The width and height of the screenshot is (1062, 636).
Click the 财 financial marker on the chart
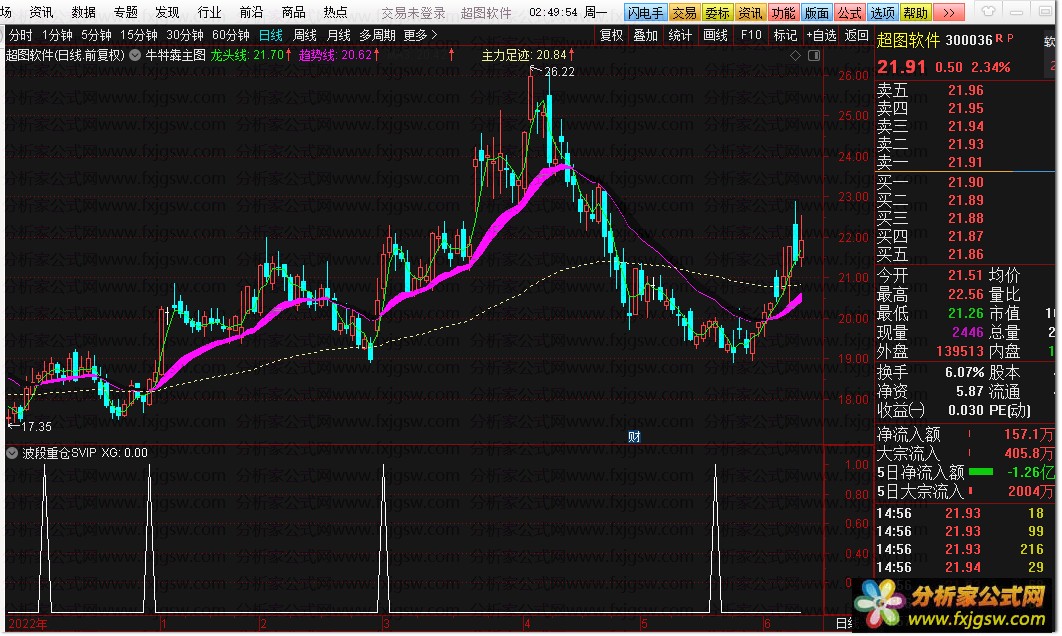pyautogui.click(x=634, y=437)
